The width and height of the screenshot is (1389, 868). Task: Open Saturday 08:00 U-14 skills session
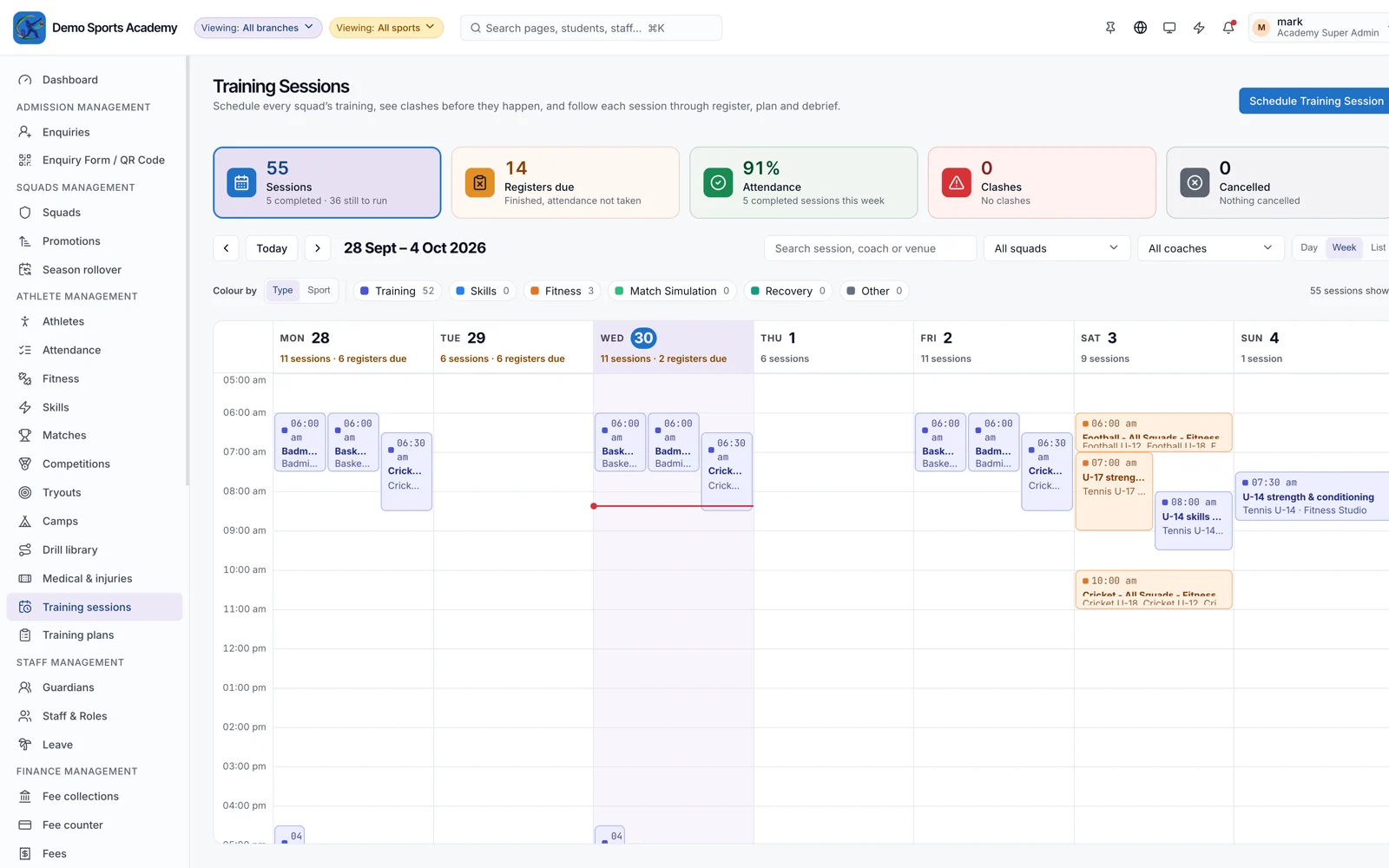(x=1193, y=519)
